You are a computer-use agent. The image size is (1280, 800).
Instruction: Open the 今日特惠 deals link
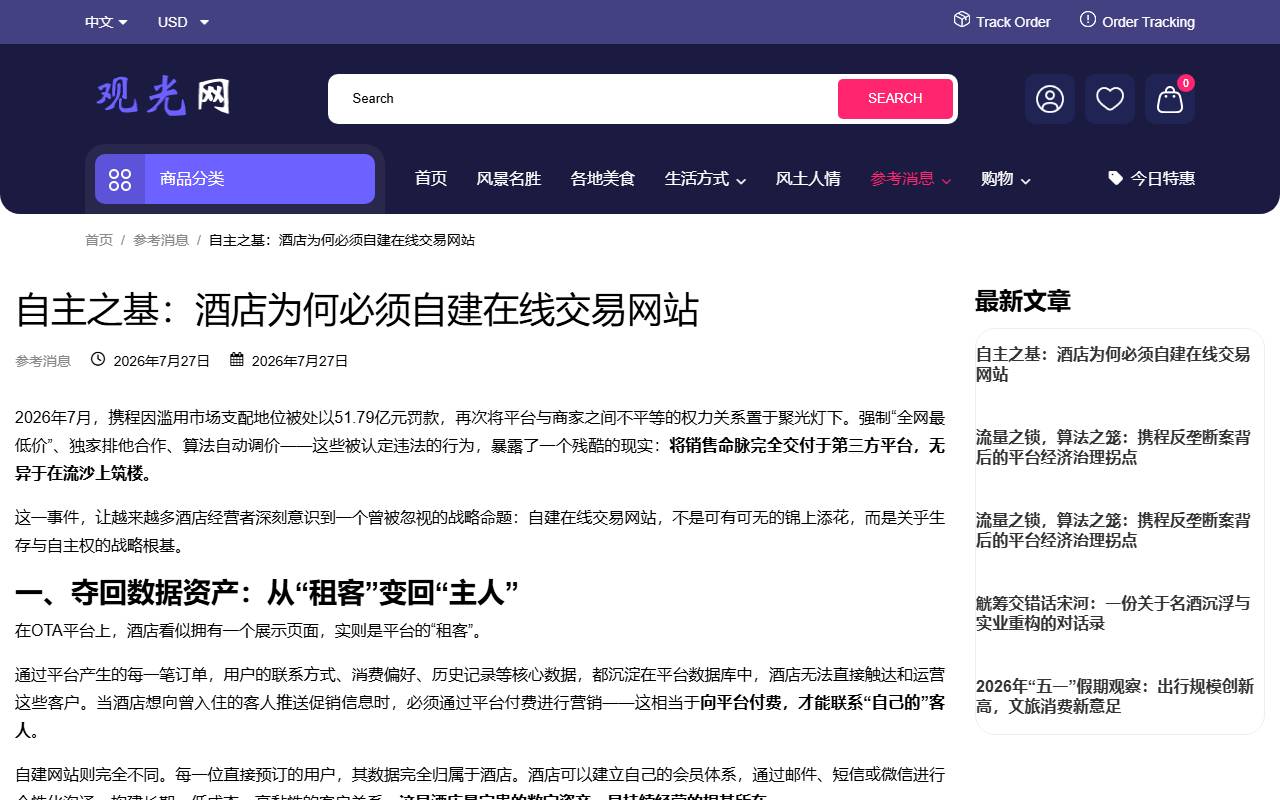click(x=1152, y=178)
